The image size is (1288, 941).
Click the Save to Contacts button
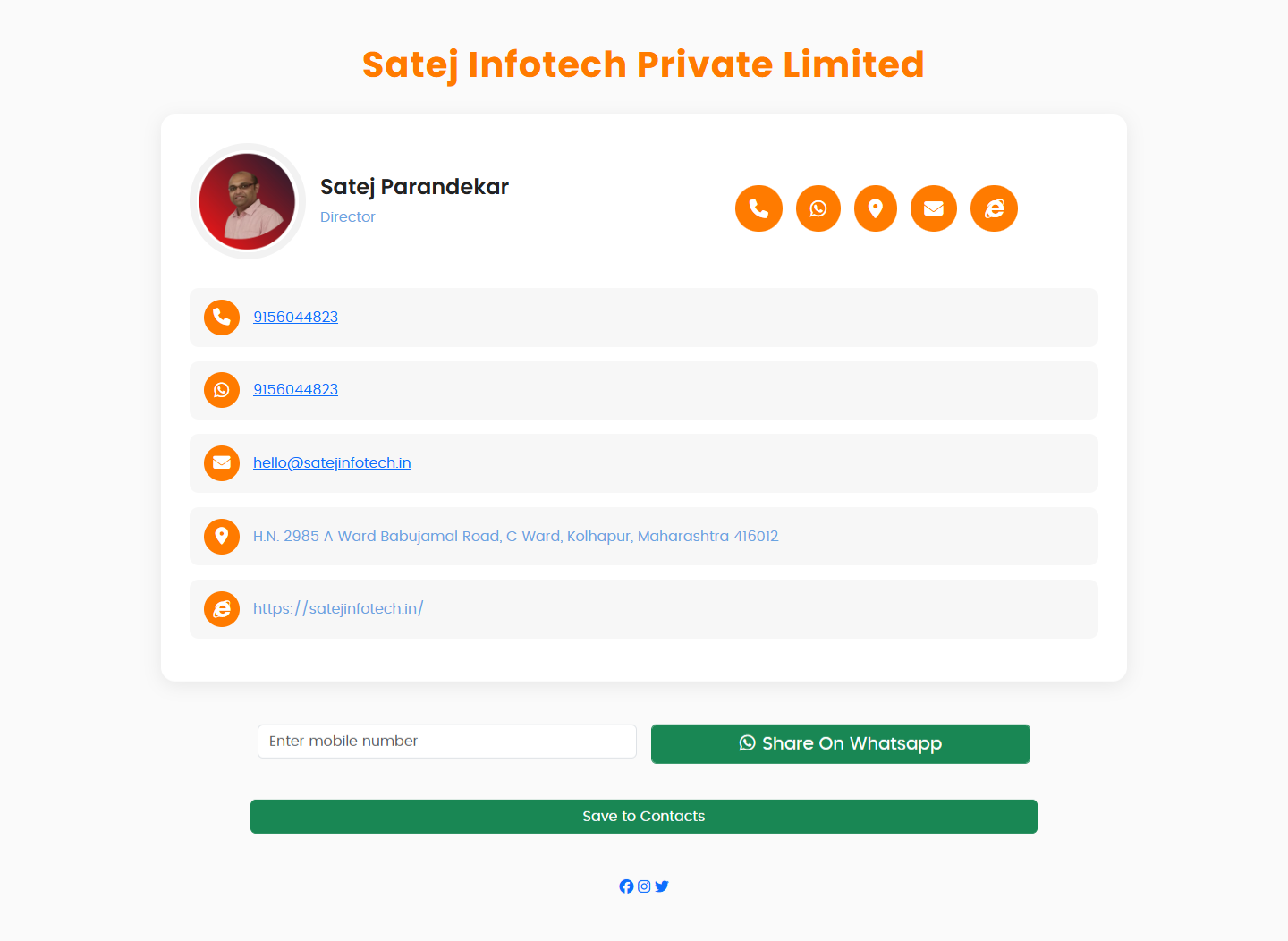(644, 817)
